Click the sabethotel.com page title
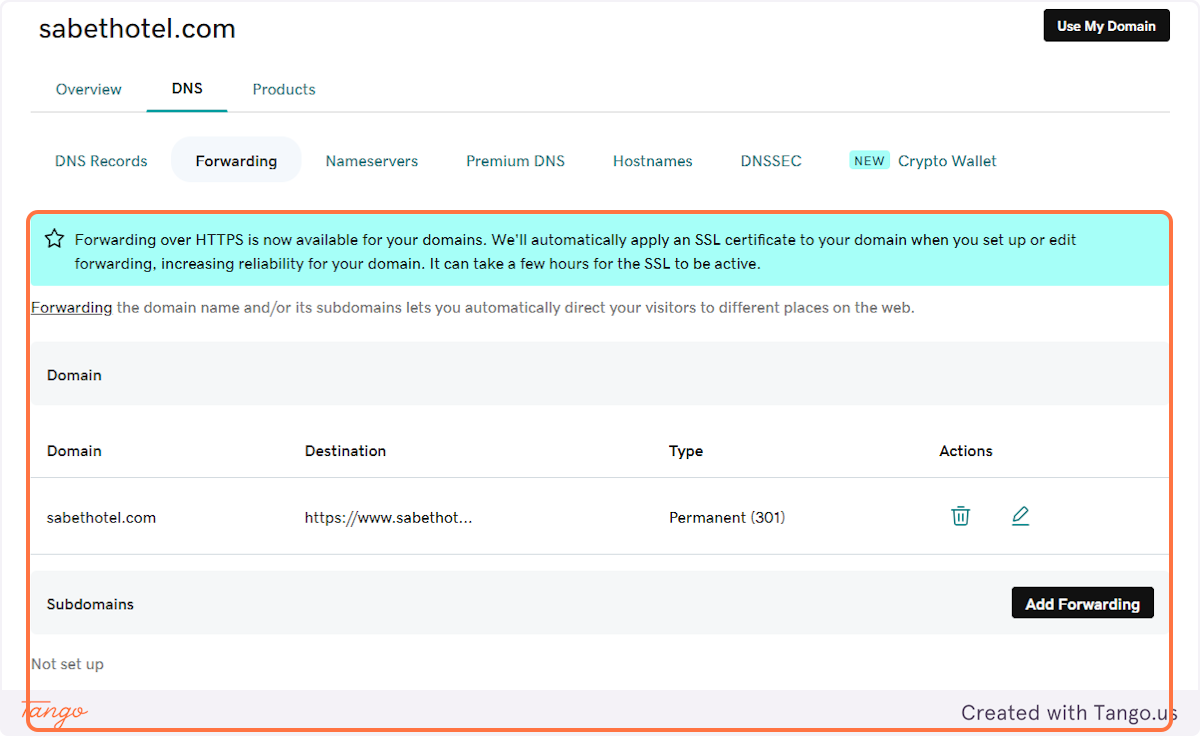Screen dimensions: 1200x736 (x=137, y=29)
